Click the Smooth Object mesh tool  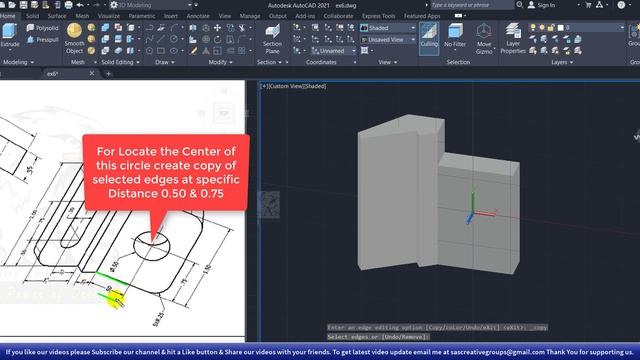74,39
